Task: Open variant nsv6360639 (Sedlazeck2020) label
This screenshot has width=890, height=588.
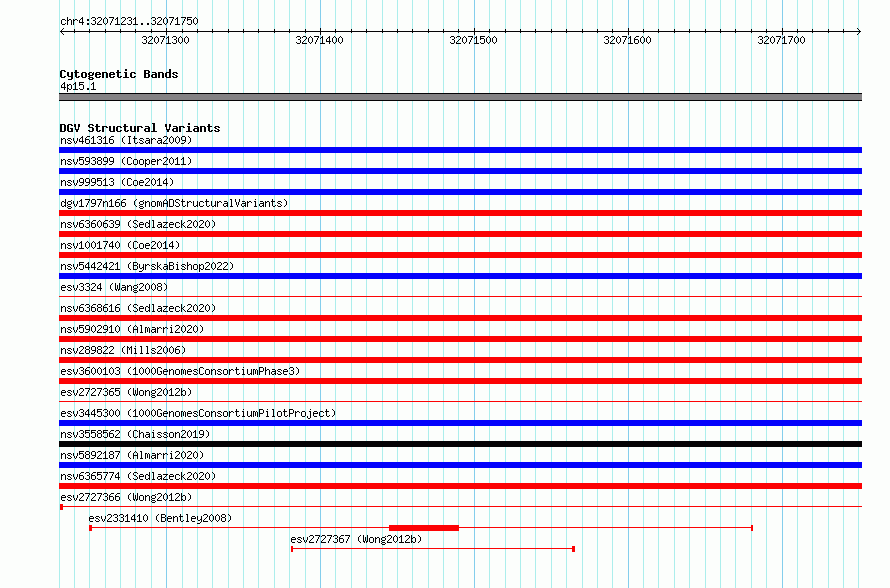Action: tap(138, 224)
